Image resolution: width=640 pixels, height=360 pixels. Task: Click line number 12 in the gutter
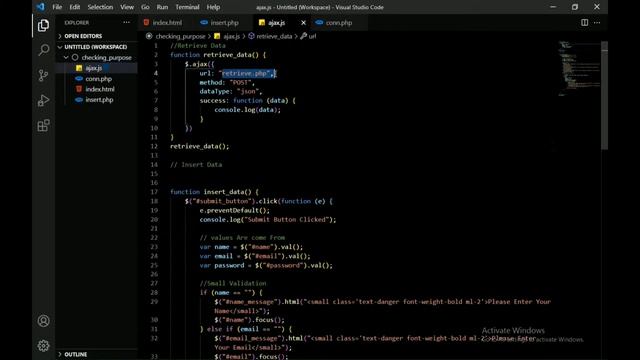point(154,146)
